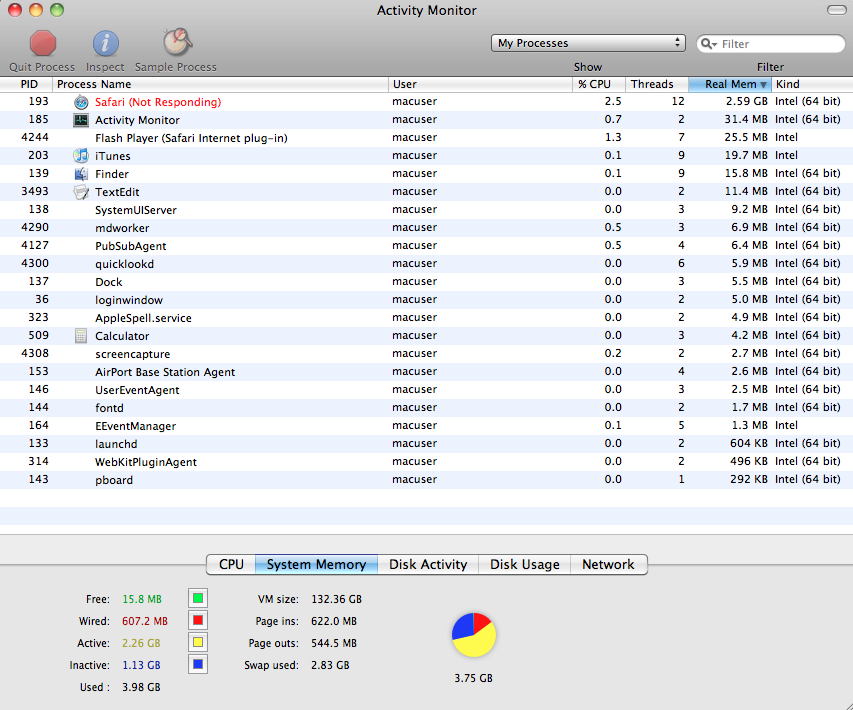Image resolution: width=853 pixels, height=710 pixels.
Task: Click the Finder face icon
Action: tap(81, 174)
